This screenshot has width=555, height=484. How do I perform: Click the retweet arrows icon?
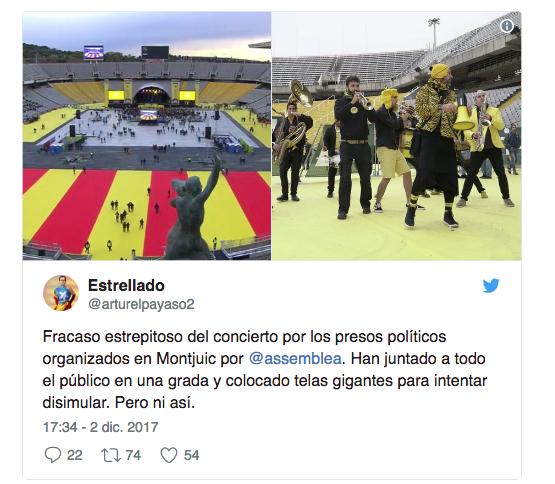tap(111, 455)
